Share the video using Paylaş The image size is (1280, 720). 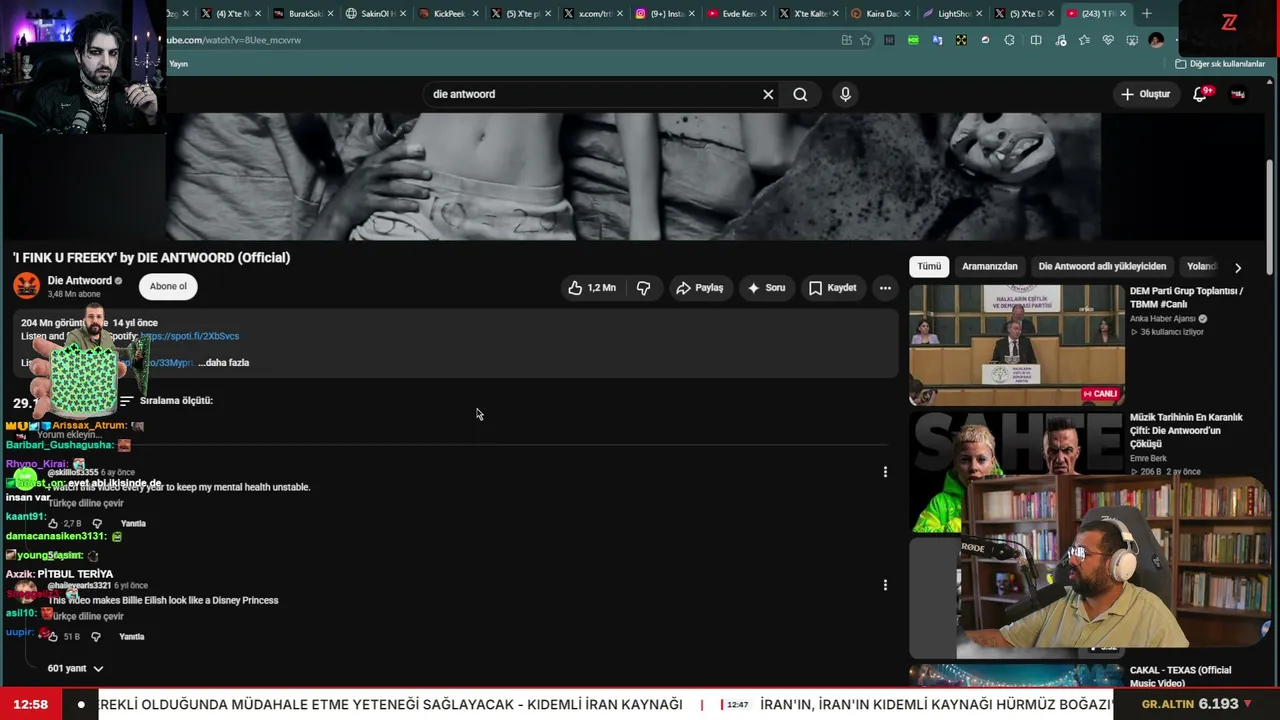tap(699, 288)
